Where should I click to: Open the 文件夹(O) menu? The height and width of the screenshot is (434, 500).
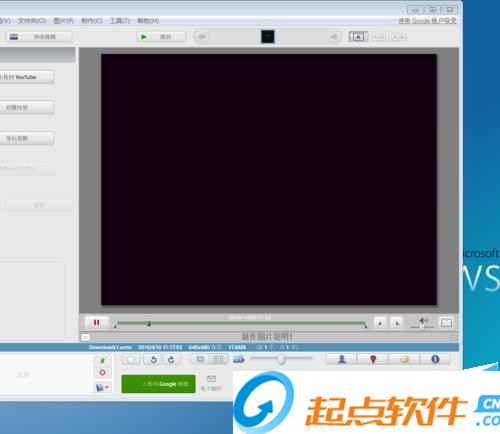click(32, 21)
